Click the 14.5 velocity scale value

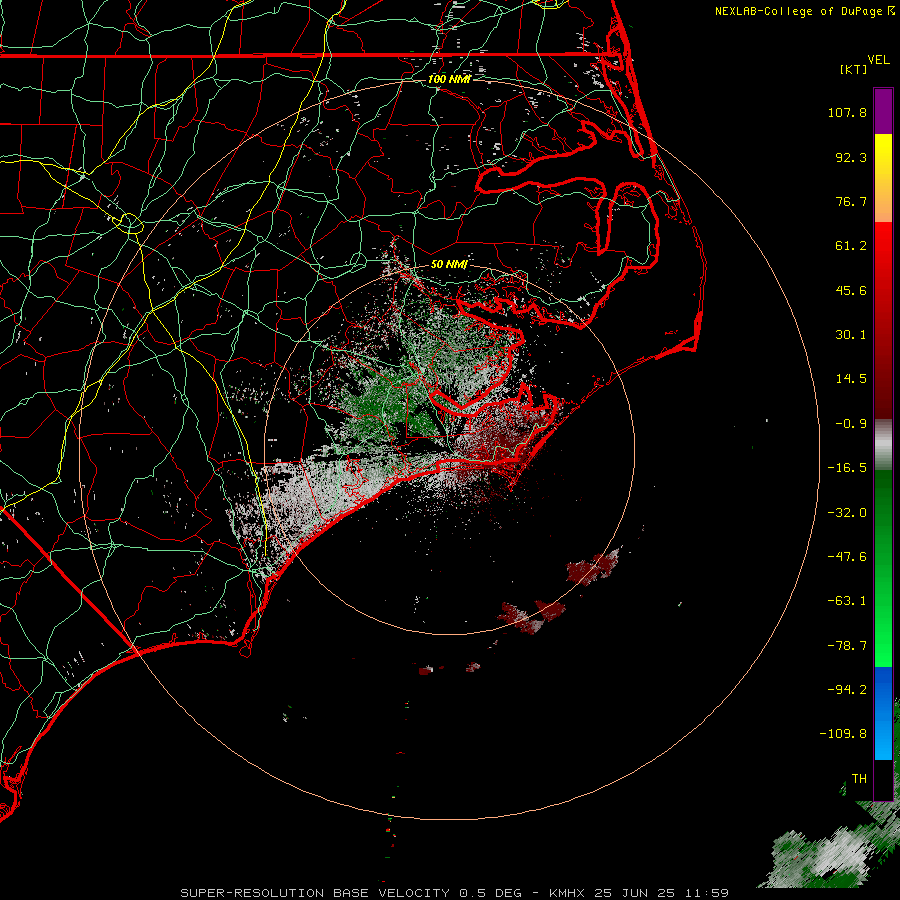point(851,379)
